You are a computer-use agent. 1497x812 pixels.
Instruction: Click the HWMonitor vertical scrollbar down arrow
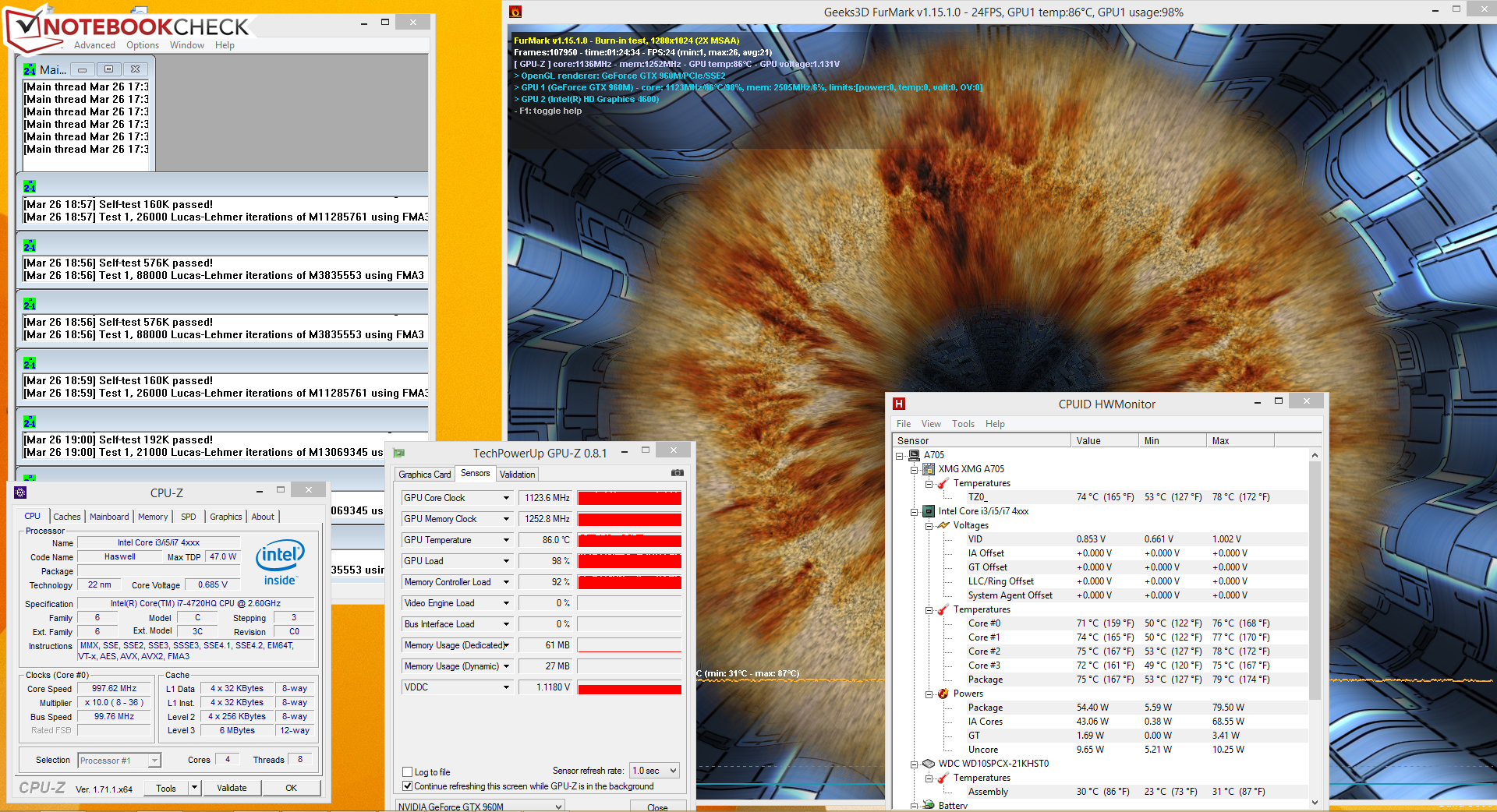(x=1315, y=802)
